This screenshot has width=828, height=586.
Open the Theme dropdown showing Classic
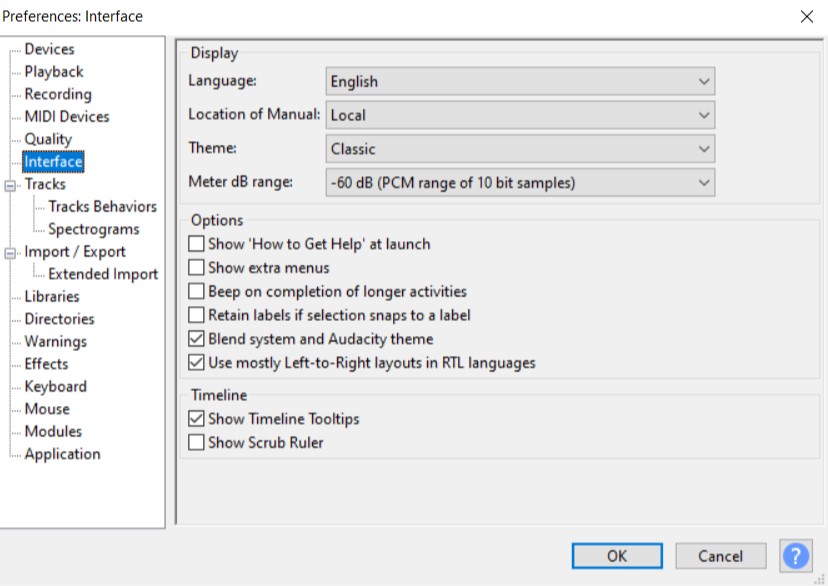tap(520, 149)
